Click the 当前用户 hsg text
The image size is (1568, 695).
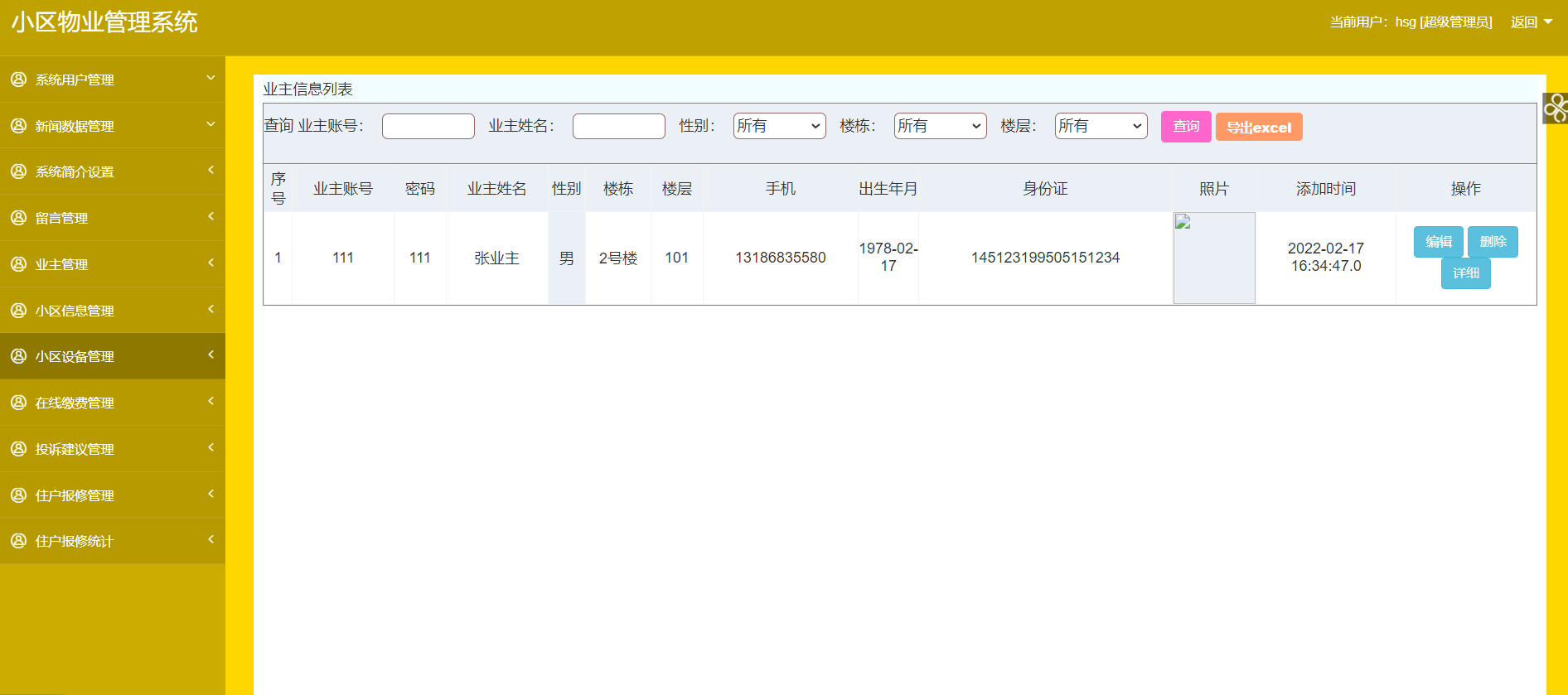1411,22
